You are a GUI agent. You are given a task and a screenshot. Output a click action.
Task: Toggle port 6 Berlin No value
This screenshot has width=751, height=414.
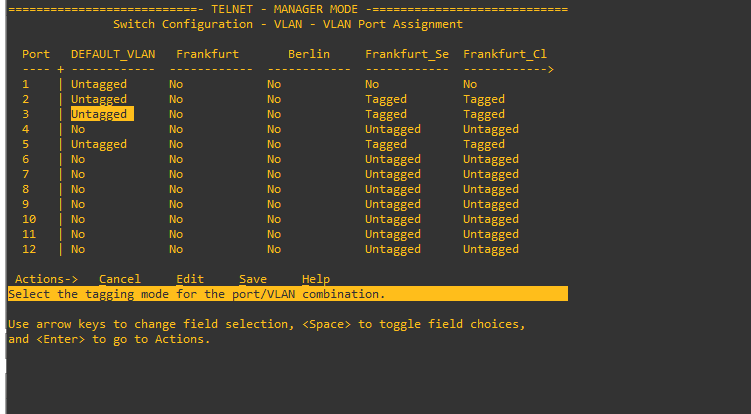coord(274,159)
